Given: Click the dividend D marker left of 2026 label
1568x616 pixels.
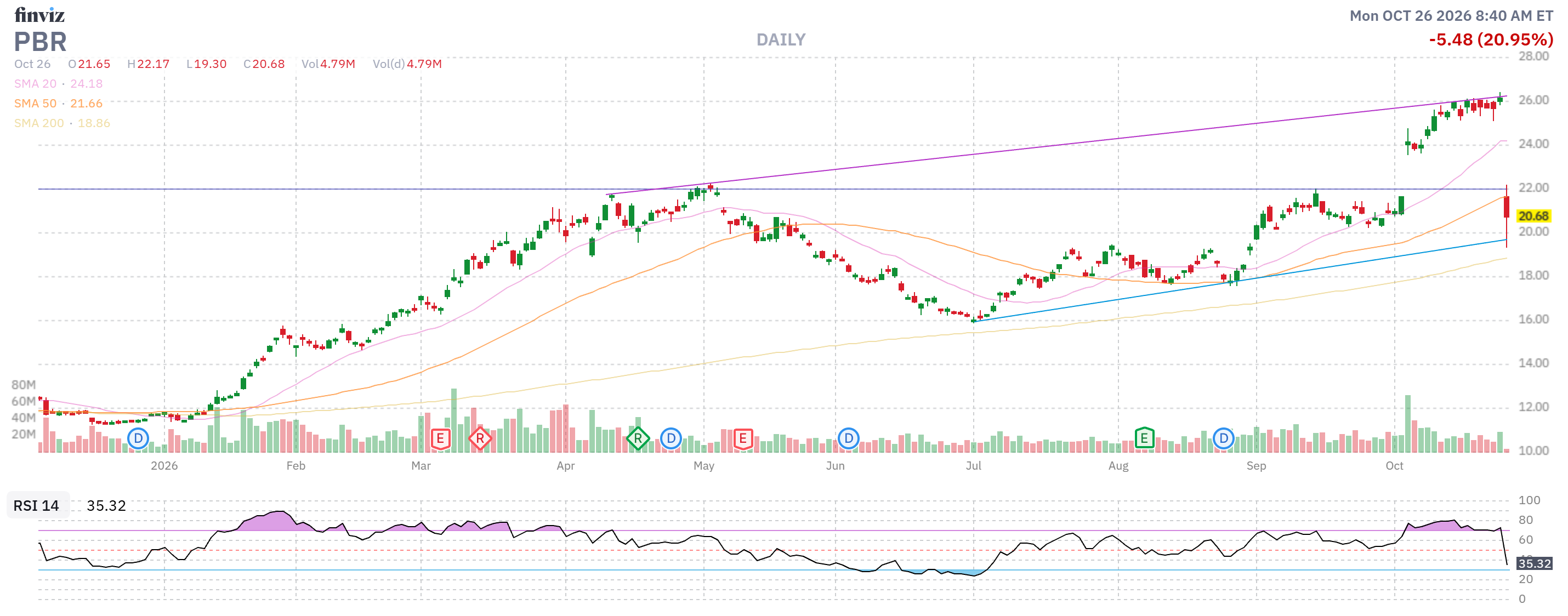Looking at the screenshot, I should point(138,438).
